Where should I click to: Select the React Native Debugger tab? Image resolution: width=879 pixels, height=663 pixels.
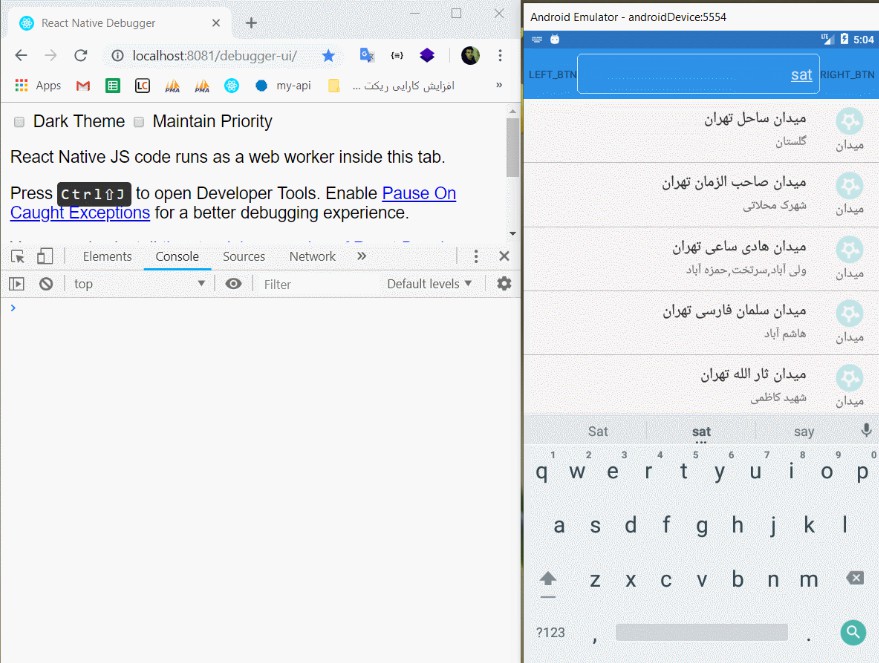point(119,23)
